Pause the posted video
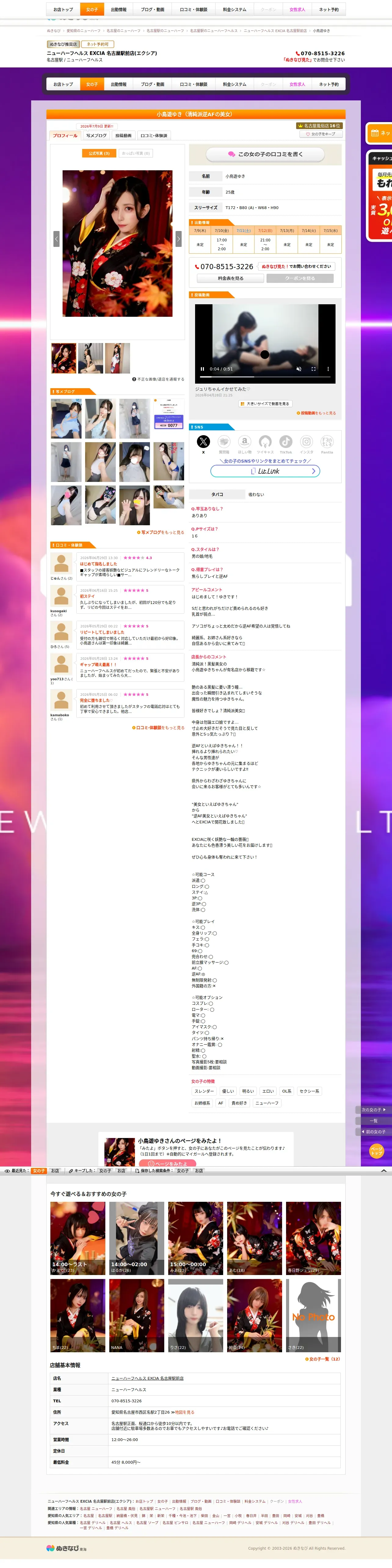Image resolution: width=392 pixels, height=1568 pixels. [202, 369]
